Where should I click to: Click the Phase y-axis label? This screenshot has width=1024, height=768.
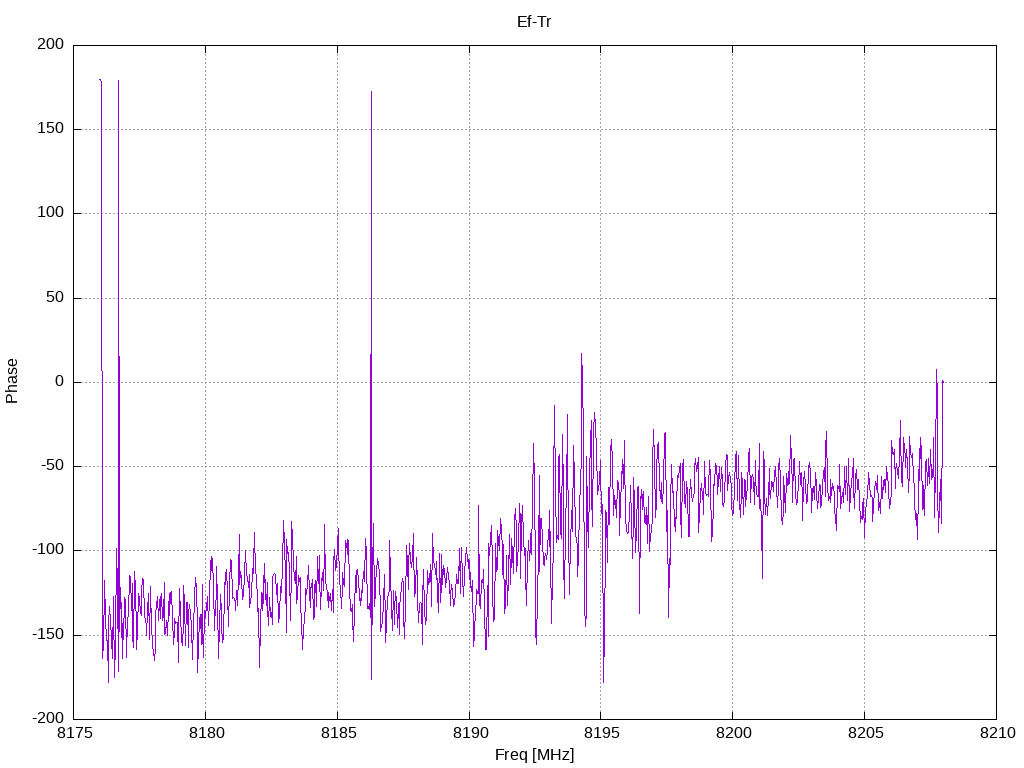pos(12,381)
